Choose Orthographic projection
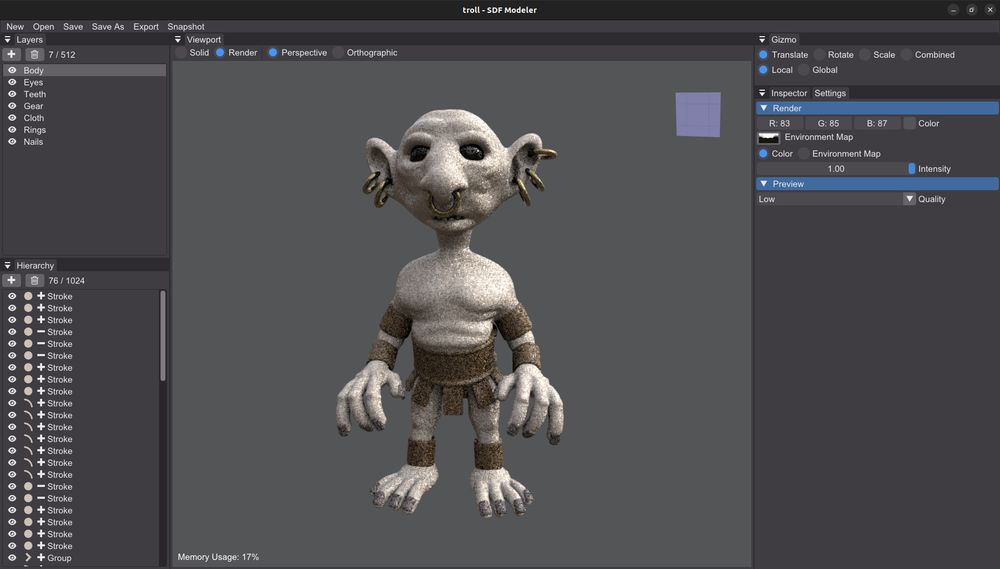Screen dimensions: 1000x569 click(x=339, y=52)
